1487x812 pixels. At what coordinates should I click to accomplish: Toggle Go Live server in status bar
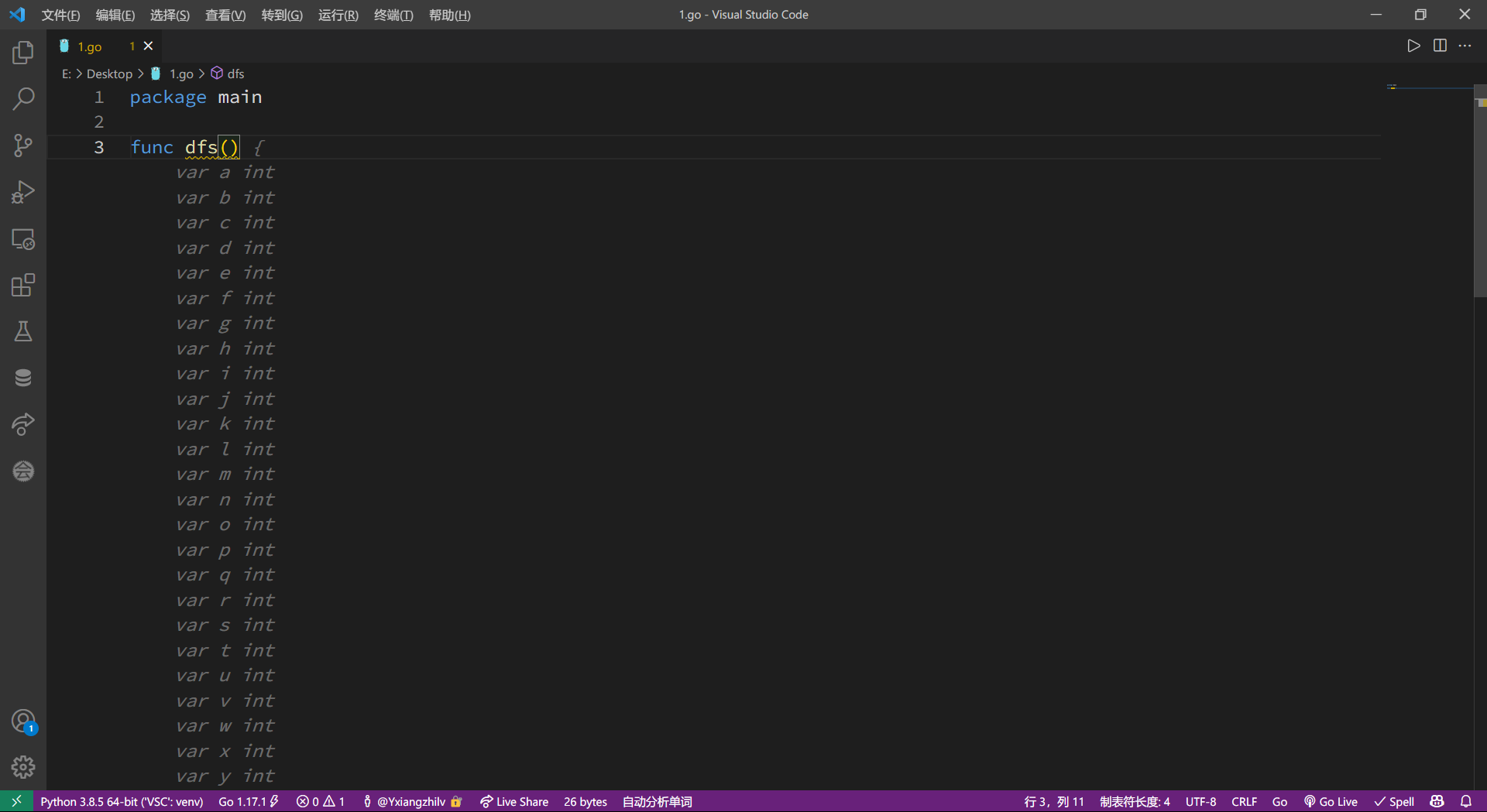click(1331, 802)
